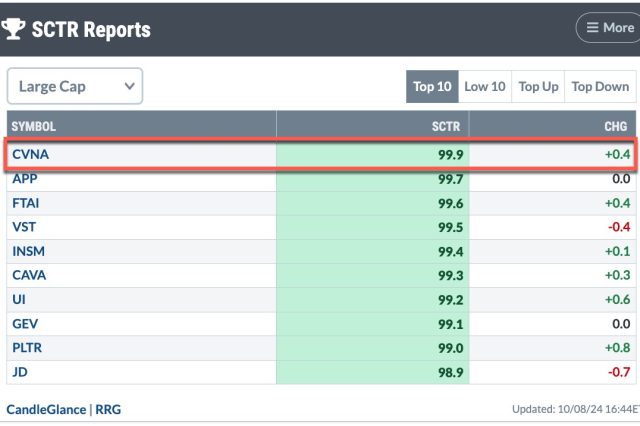Switch to the Top Down tab

600,86
